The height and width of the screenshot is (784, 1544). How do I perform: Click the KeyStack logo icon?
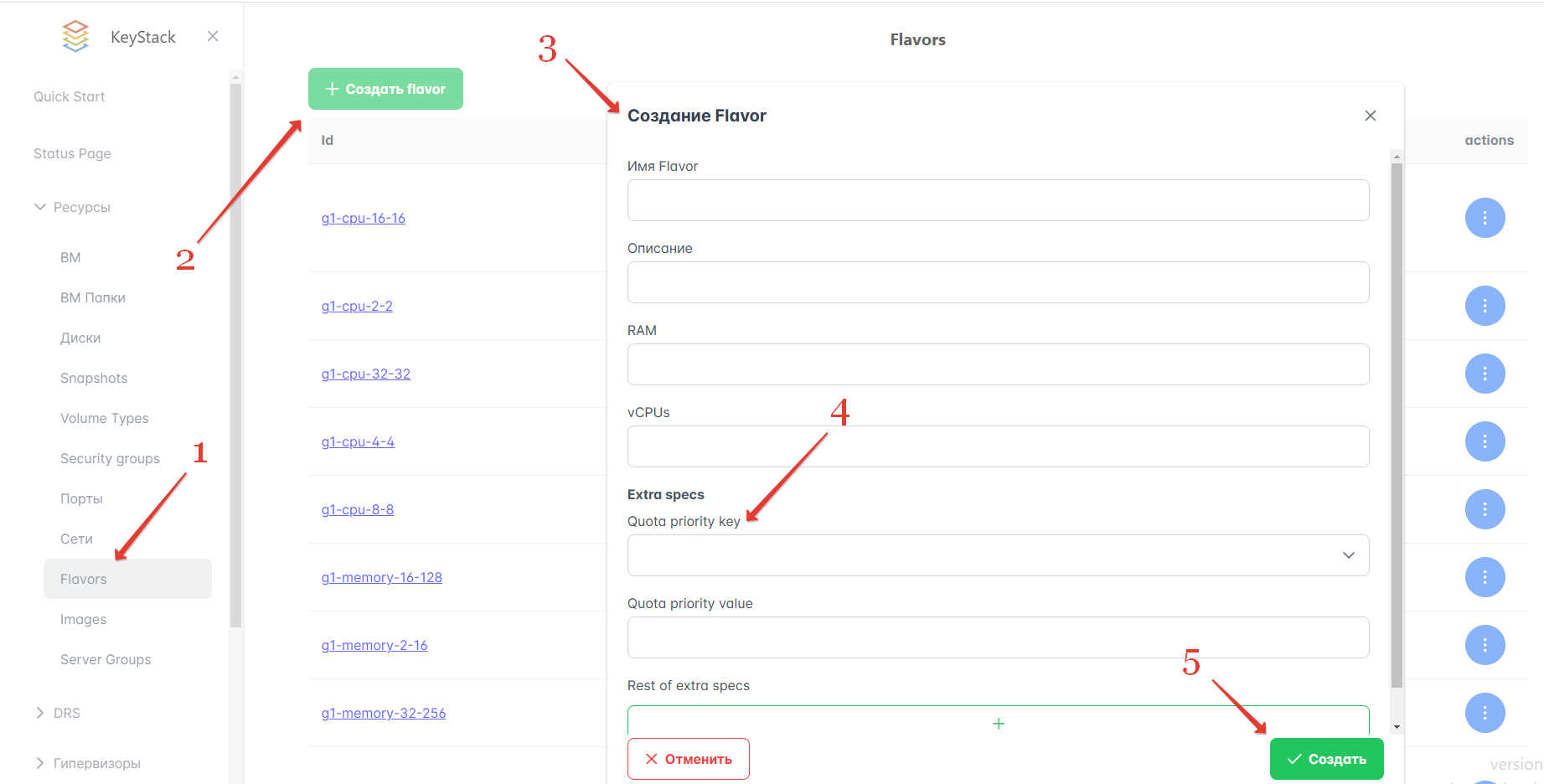coord(75,37)
